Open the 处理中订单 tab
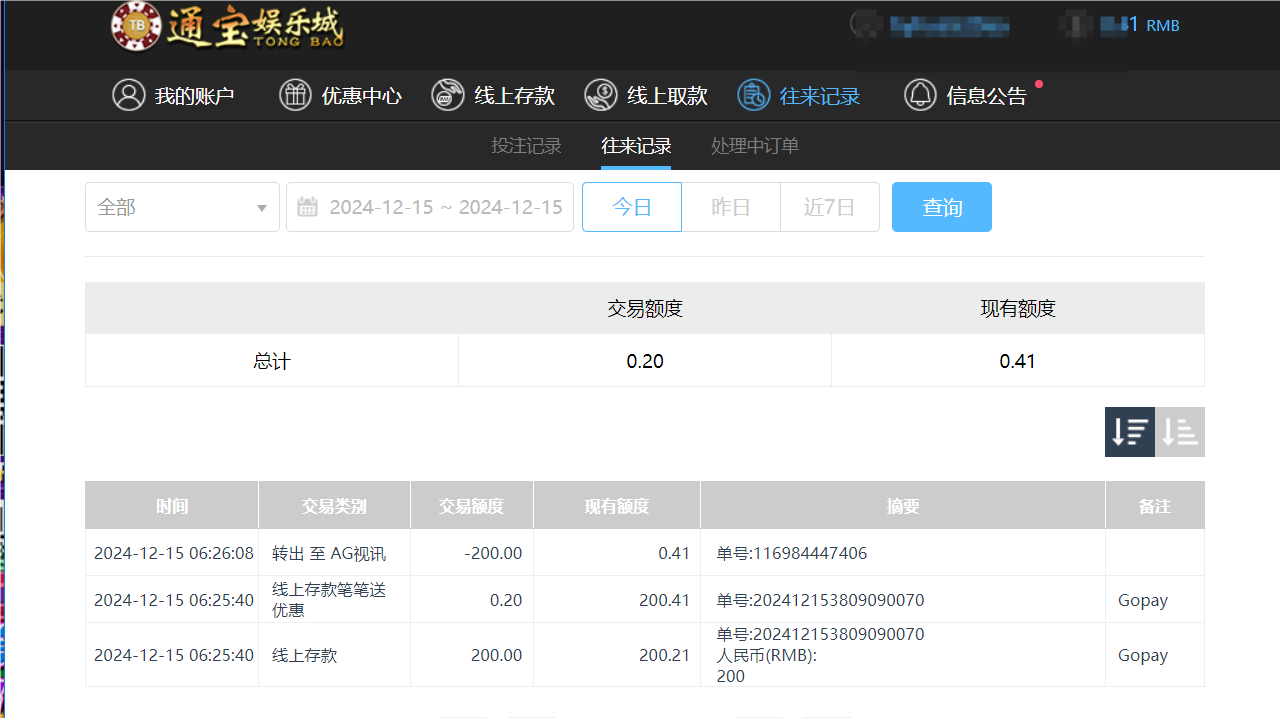Screen dimensions: 1280x719 coord(755,145)
